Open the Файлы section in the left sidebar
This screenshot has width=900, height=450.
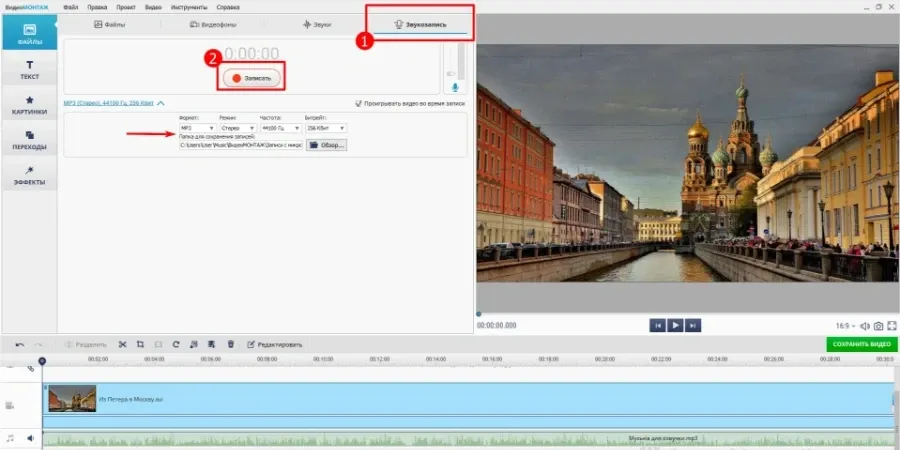29,33
